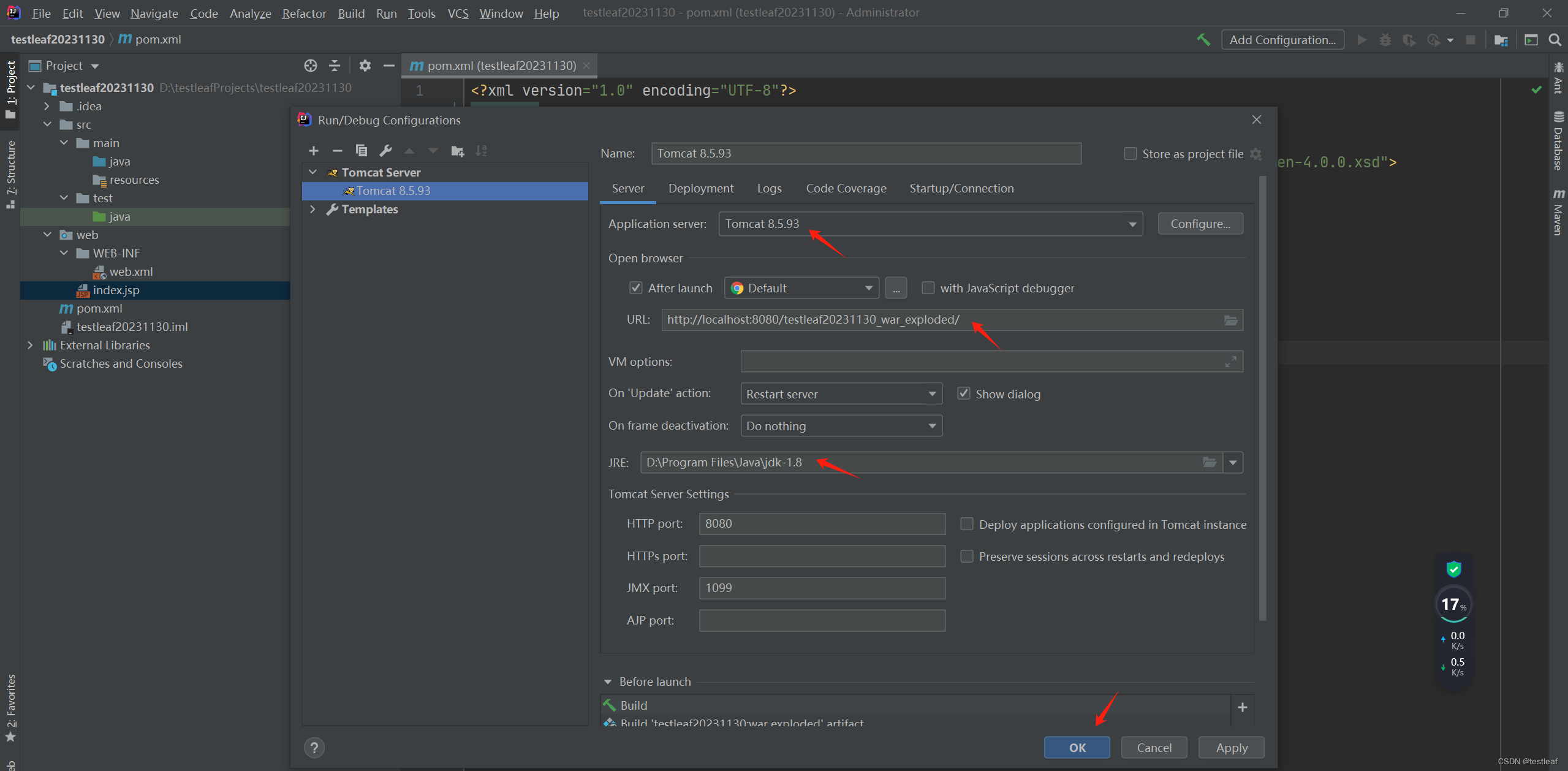Click the Configure... button
1568x771 pixels.
click(1200, 224)
